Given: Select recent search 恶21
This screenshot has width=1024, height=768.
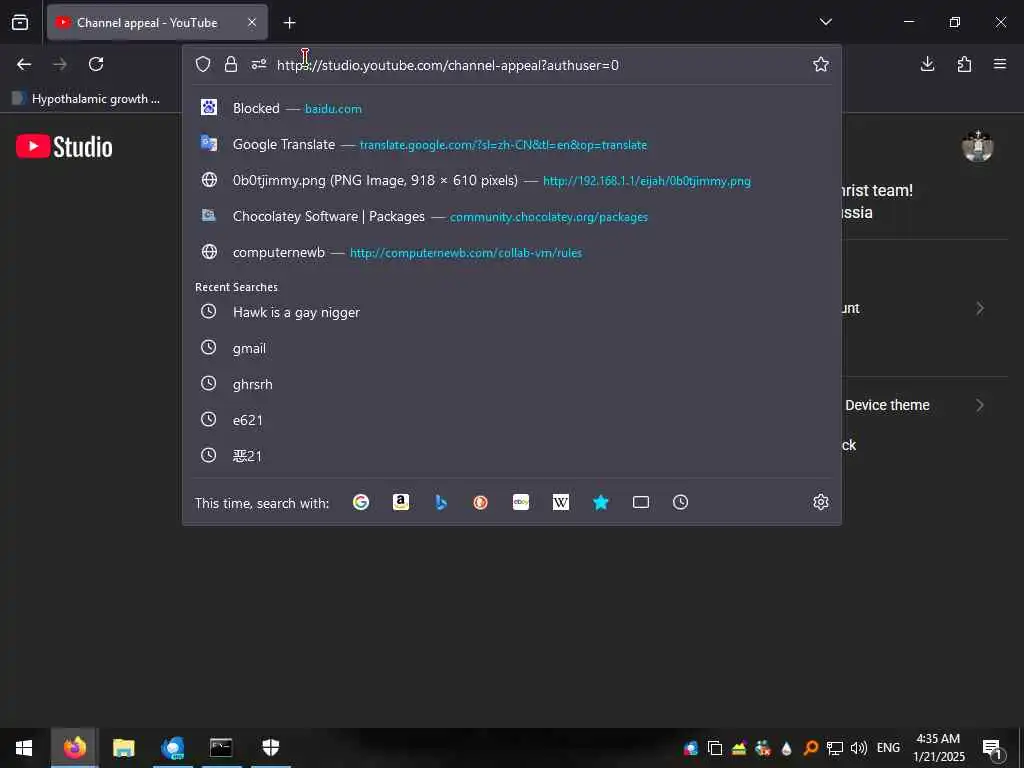Looking at the screenshot, I should (512, 456).
